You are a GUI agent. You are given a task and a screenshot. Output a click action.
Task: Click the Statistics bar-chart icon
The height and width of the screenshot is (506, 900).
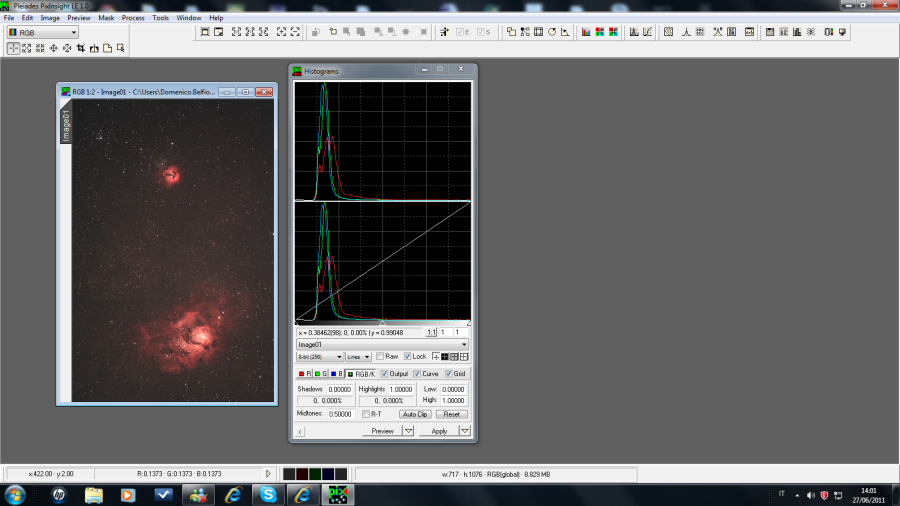click(x=797, y=32)
